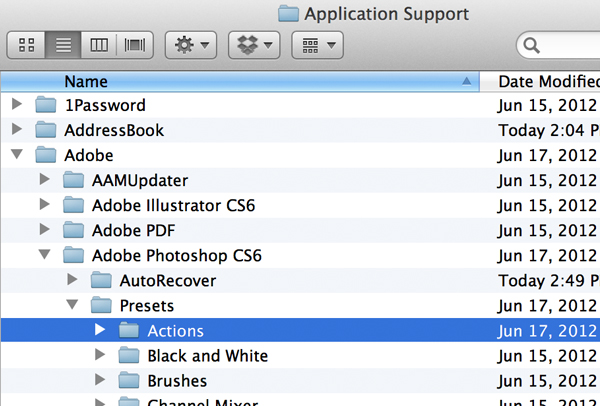Expand the AutoRecover folder

pyautogui.click(x=72, y=279)
